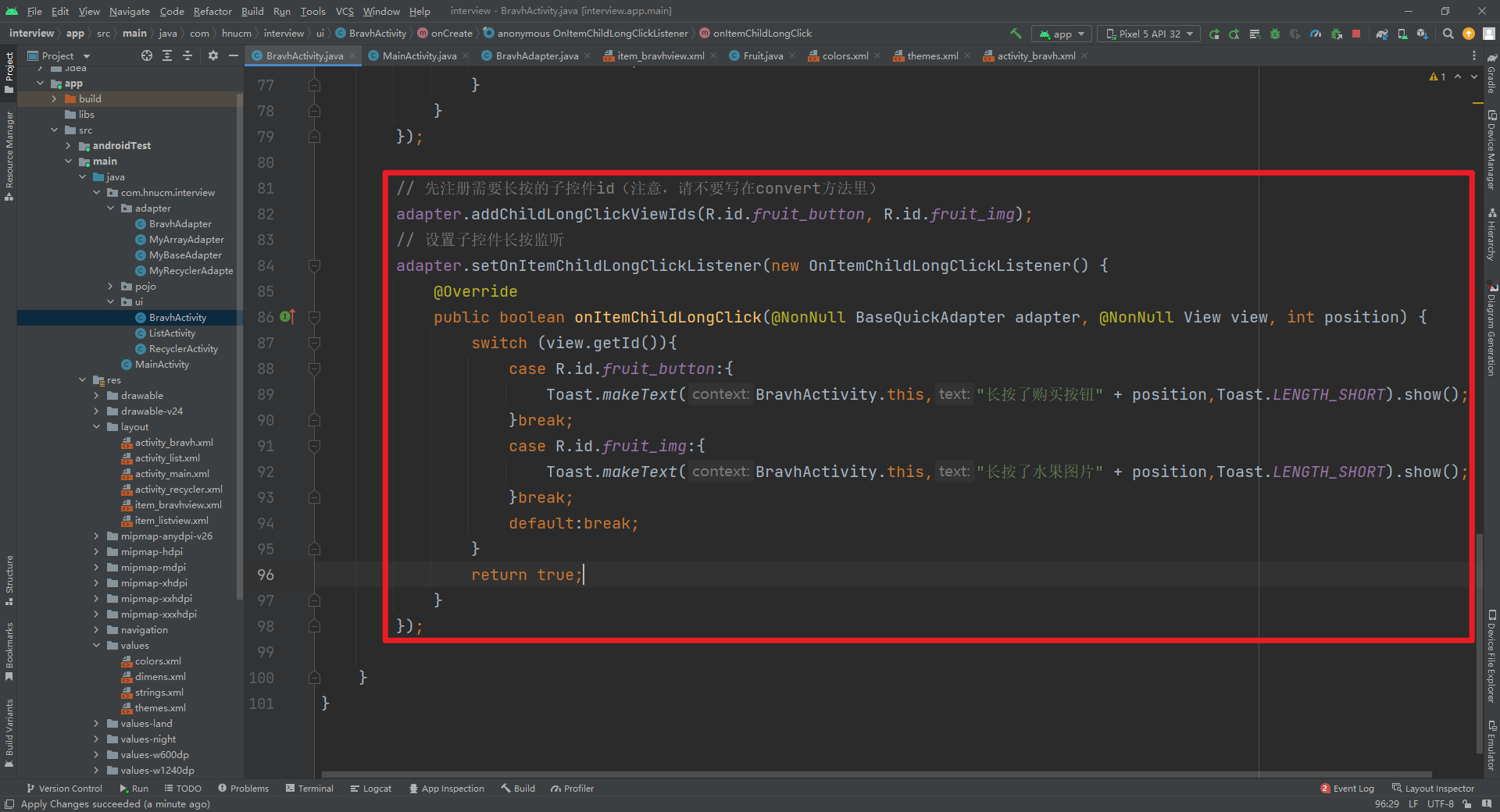Screen dimensions: 1500x812
Task: Click the editor horizontal scrollbar
Action: 876,775
